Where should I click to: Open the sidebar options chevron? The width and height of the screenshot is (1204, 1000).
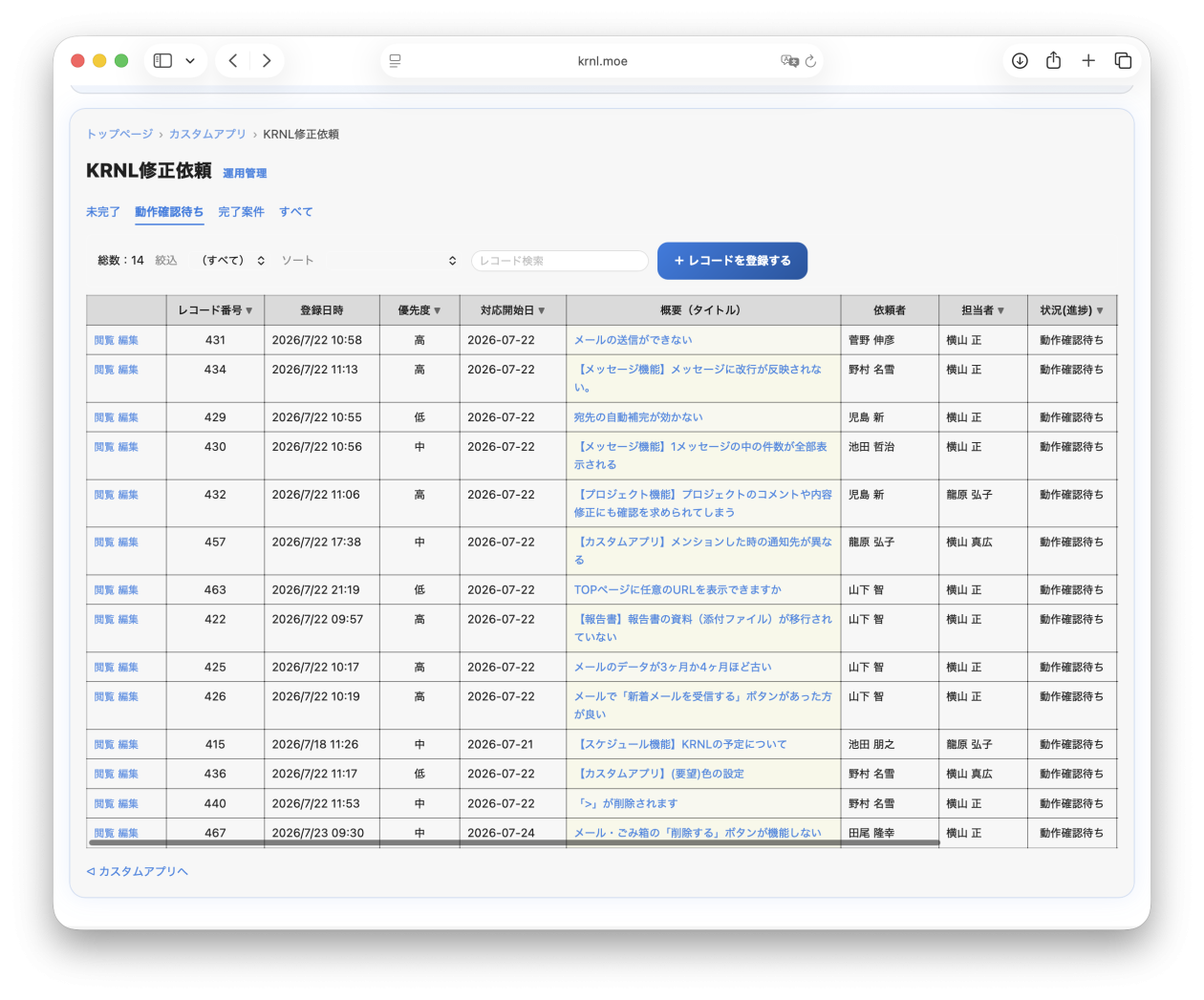coord(190,61)
